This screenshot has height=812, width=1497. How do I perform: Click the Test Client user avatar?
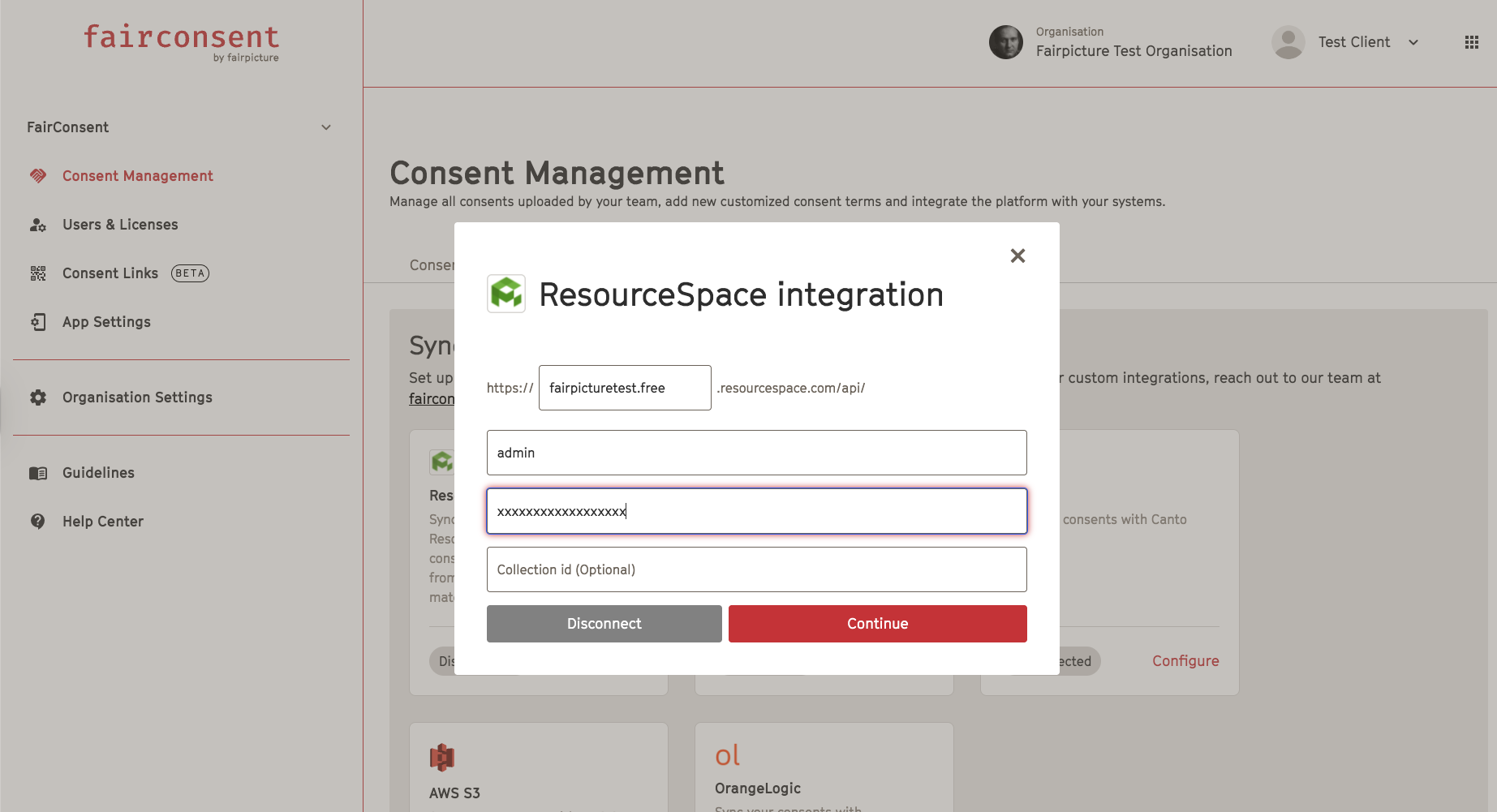pos(1288,42)
